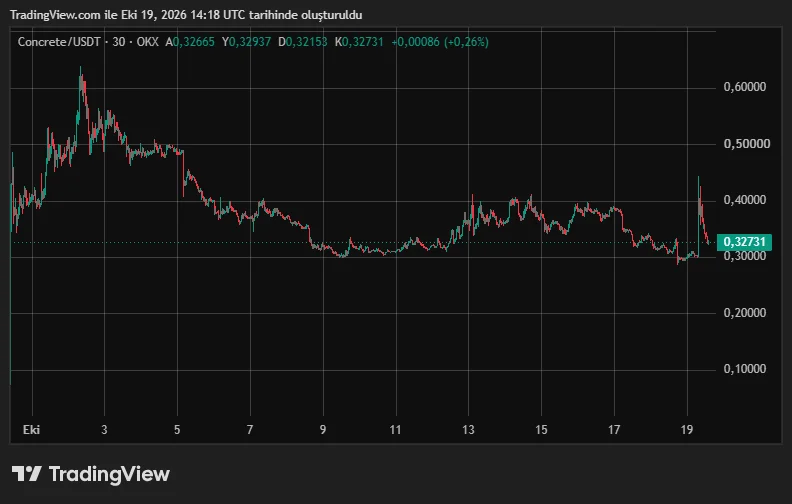Image resolution: width=792 pixels, height=504 pixels.
Task: Click the +0,00086 (+0,26%) change value
Action: (440, 42)
